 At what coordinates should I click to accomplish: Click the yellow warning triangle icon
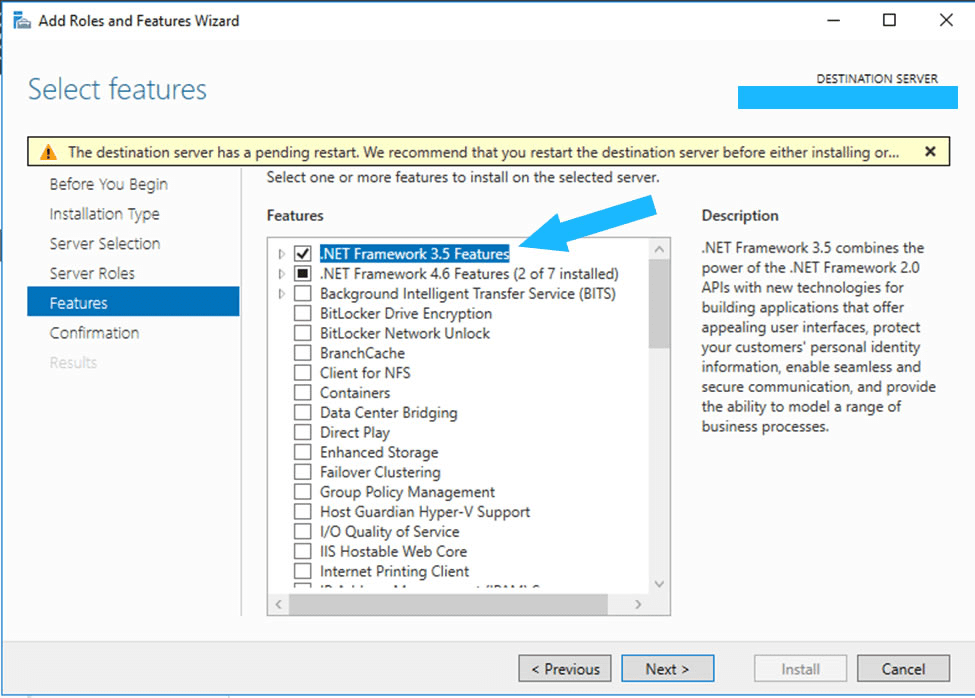(x=48, y=152)
